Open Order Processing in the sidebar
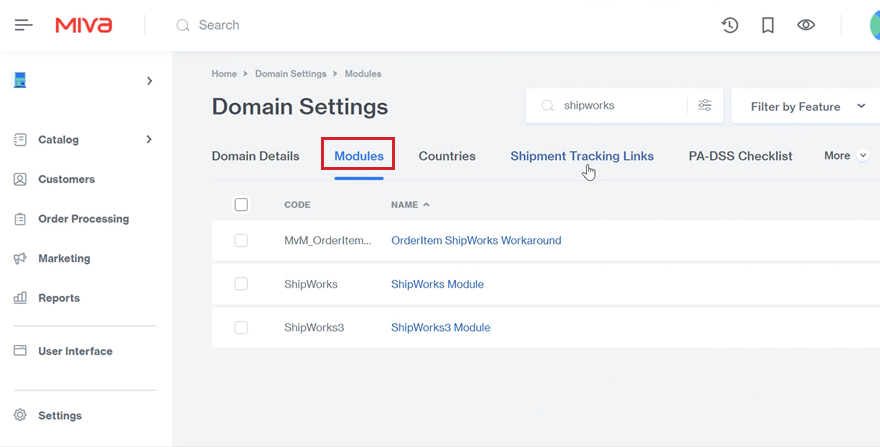The image size is (880, 447). pyautogui.click(x=84, y=219)
